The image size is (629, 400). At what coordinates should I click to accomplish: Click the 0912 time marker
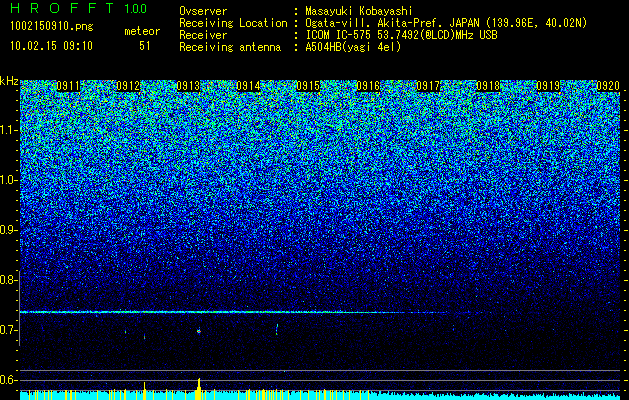click(x=128, y=86)
